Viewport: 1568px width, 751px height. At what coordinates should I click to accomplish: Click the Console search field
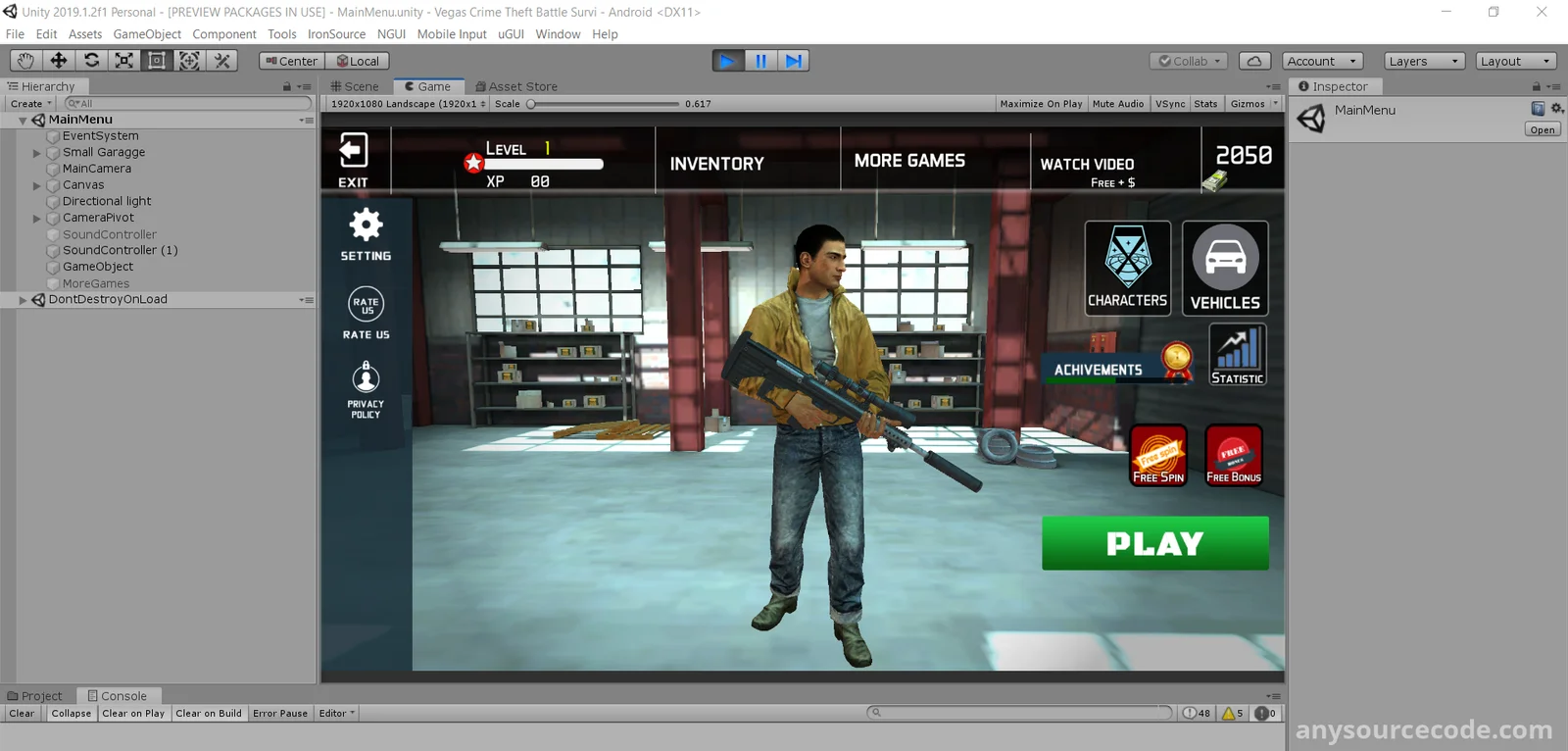click(x=1019, y=713)
